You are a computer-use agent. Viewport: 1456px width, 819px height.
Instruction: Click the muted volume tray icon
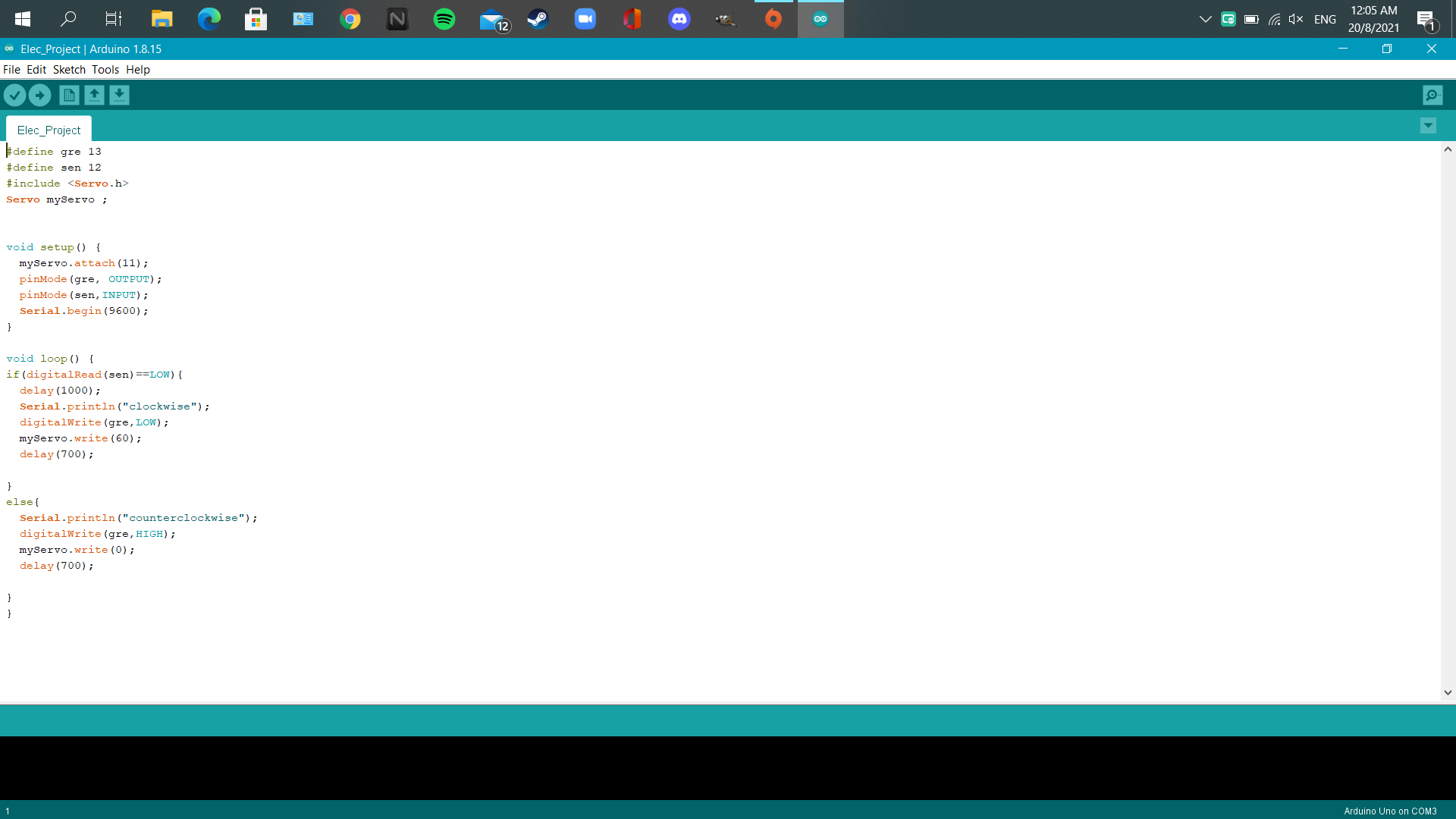(x=1296, y=19)
